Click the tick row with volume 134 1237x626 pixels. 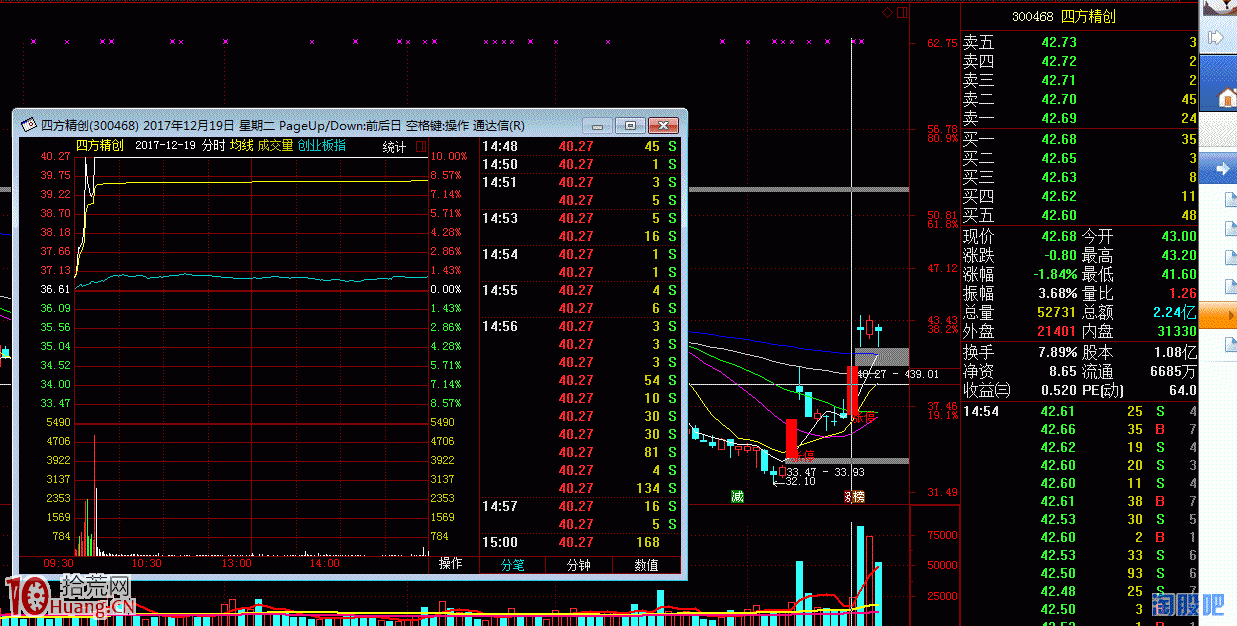[x=579, y=488]
